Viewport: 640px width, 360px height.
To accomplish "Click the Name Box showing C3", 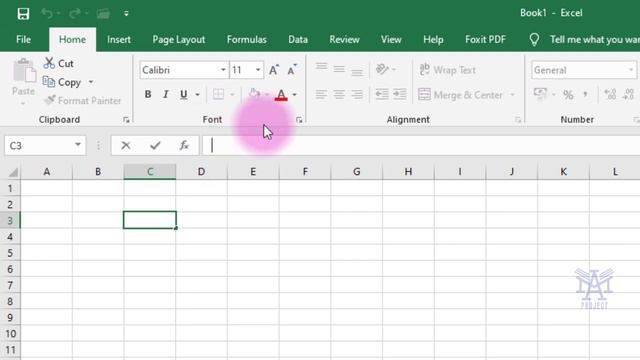I will [39, 145].
